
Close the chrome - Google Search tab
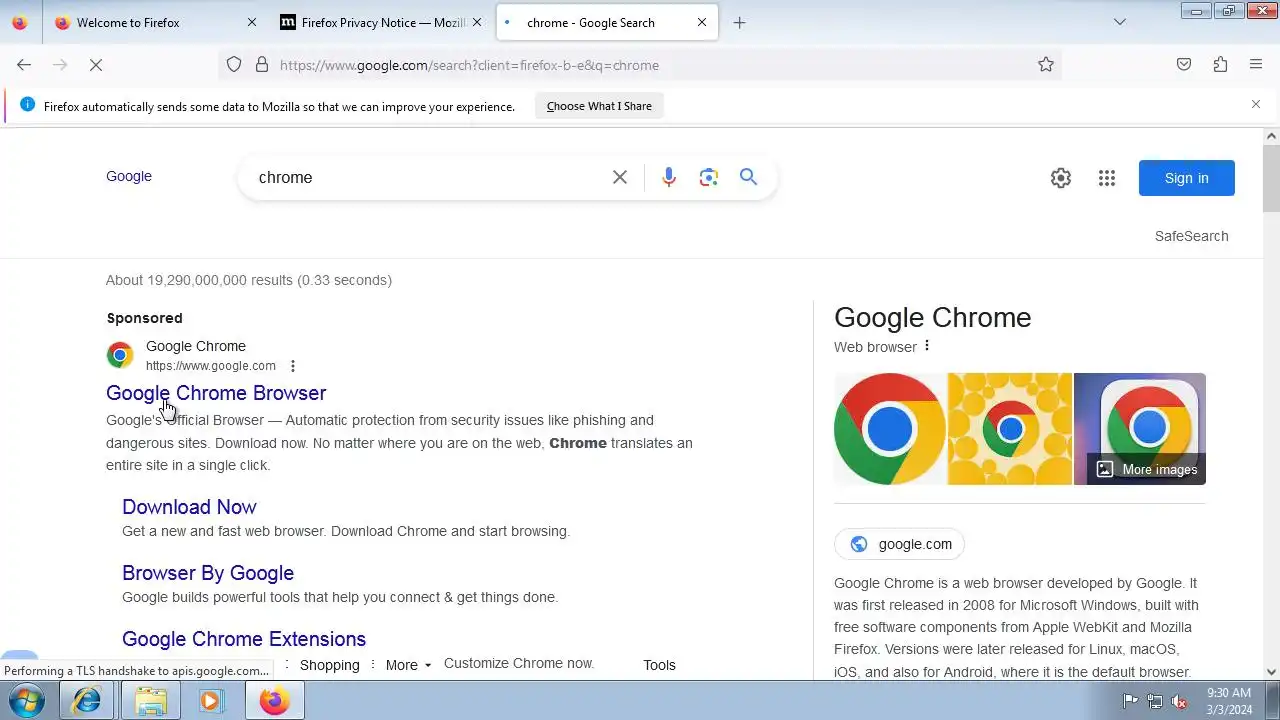click(x=702, y=22)
